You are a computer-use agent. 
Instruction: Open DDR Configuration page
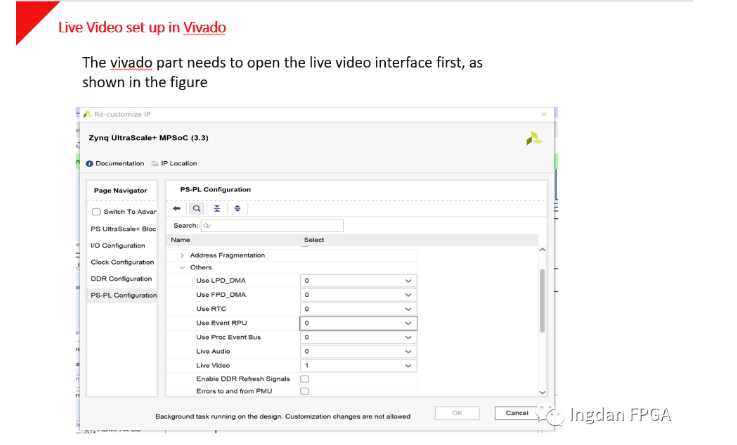click(x=121, y=279)
